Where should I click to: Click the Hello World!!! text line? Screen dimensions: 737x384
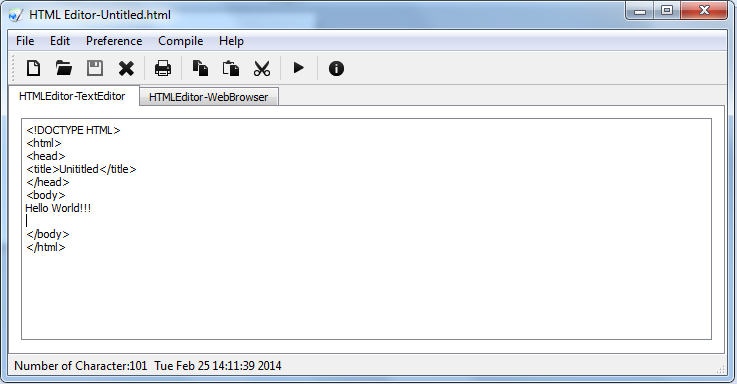point(58,208)
